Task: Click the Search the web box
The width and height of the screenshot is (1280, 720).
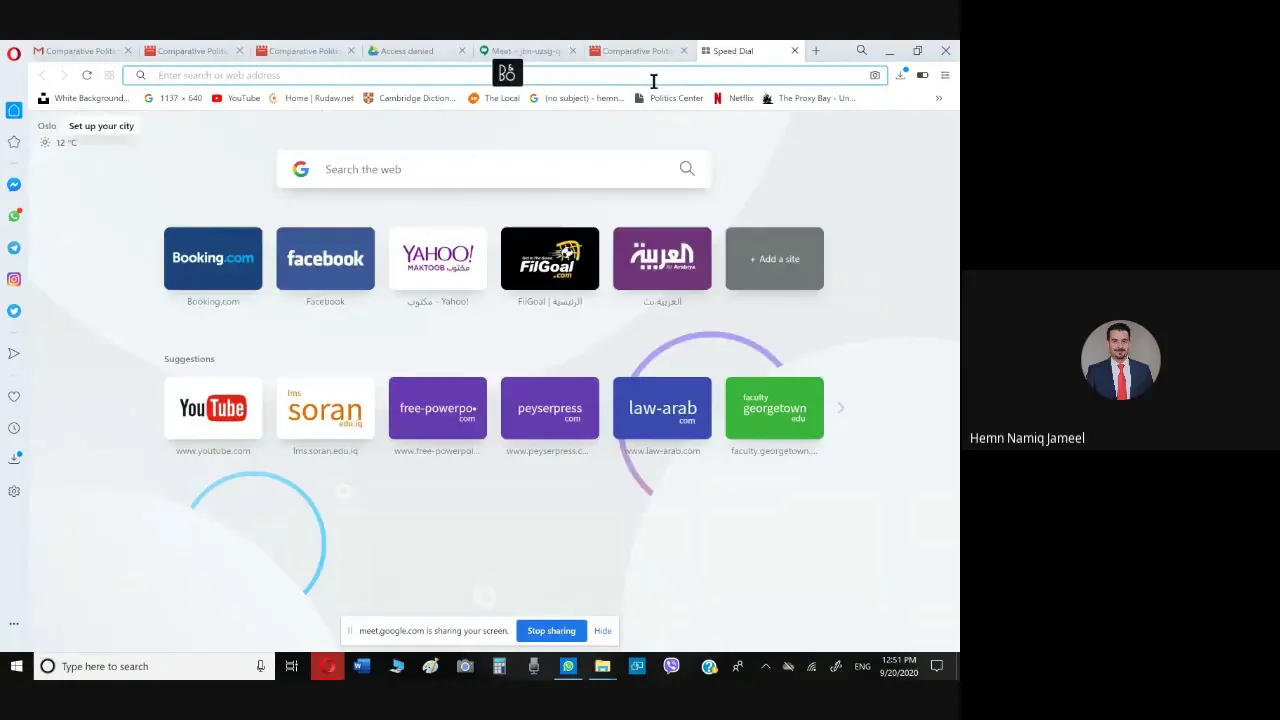Action: coord(494,169)
